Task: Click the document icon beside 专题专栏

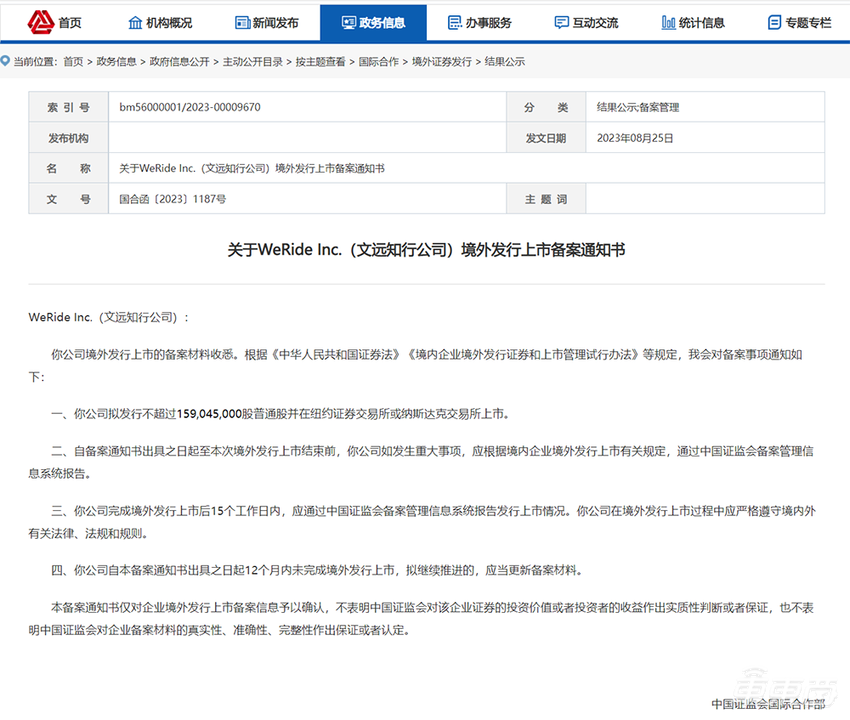Action: 774,21
